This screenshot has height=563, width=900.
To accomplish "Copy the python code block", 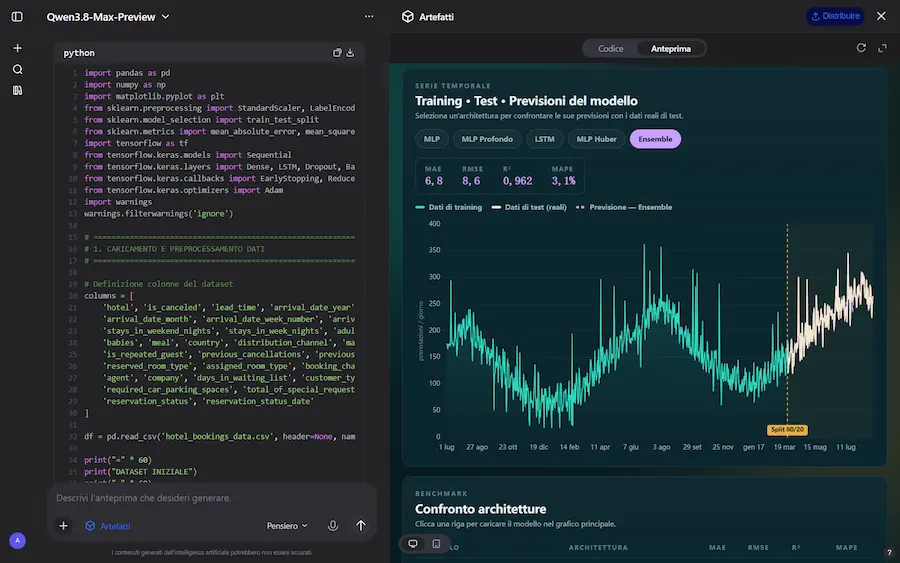I will [337, 53].
